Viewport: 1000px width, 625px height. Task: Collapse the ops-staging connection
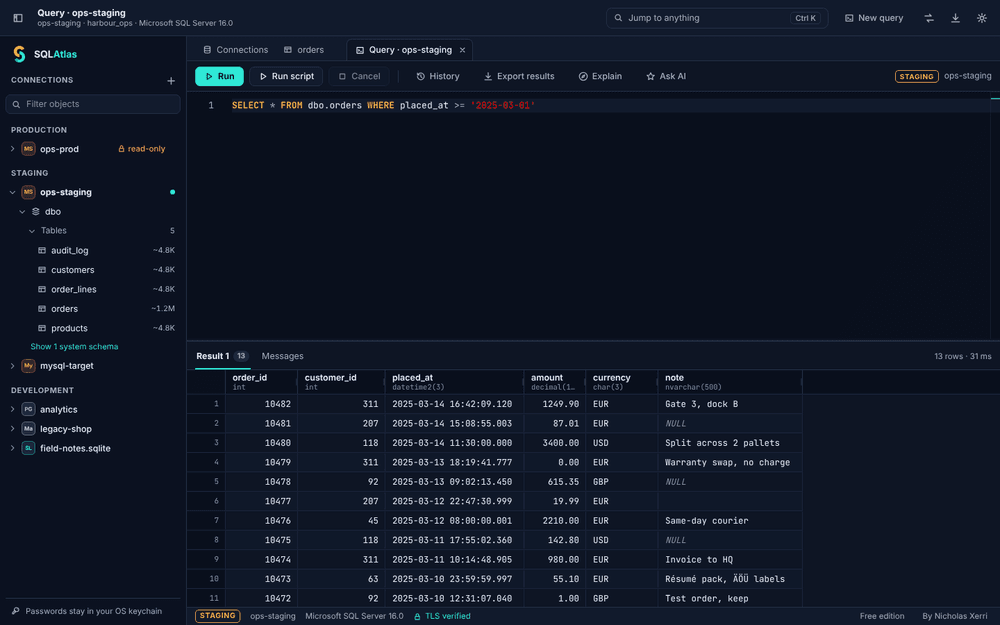12,192
